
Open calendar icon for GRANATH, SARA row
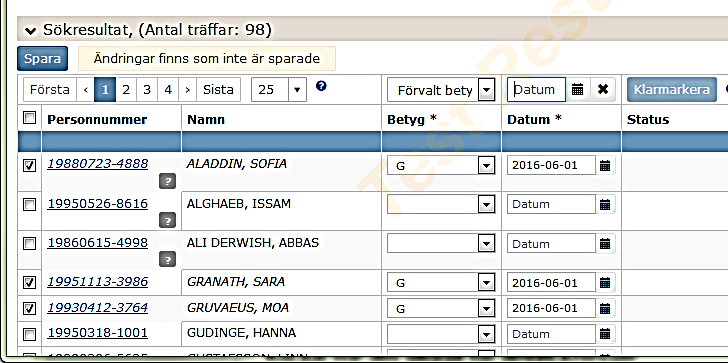click(x=605, y=282)
